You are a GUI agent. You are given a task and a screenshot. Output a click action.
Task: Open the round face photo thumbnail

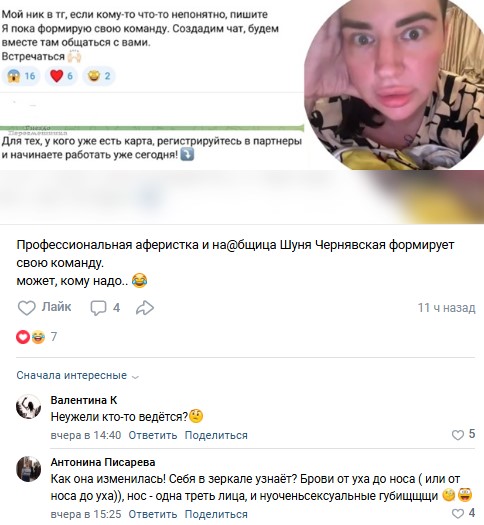(x=394, y=85)
